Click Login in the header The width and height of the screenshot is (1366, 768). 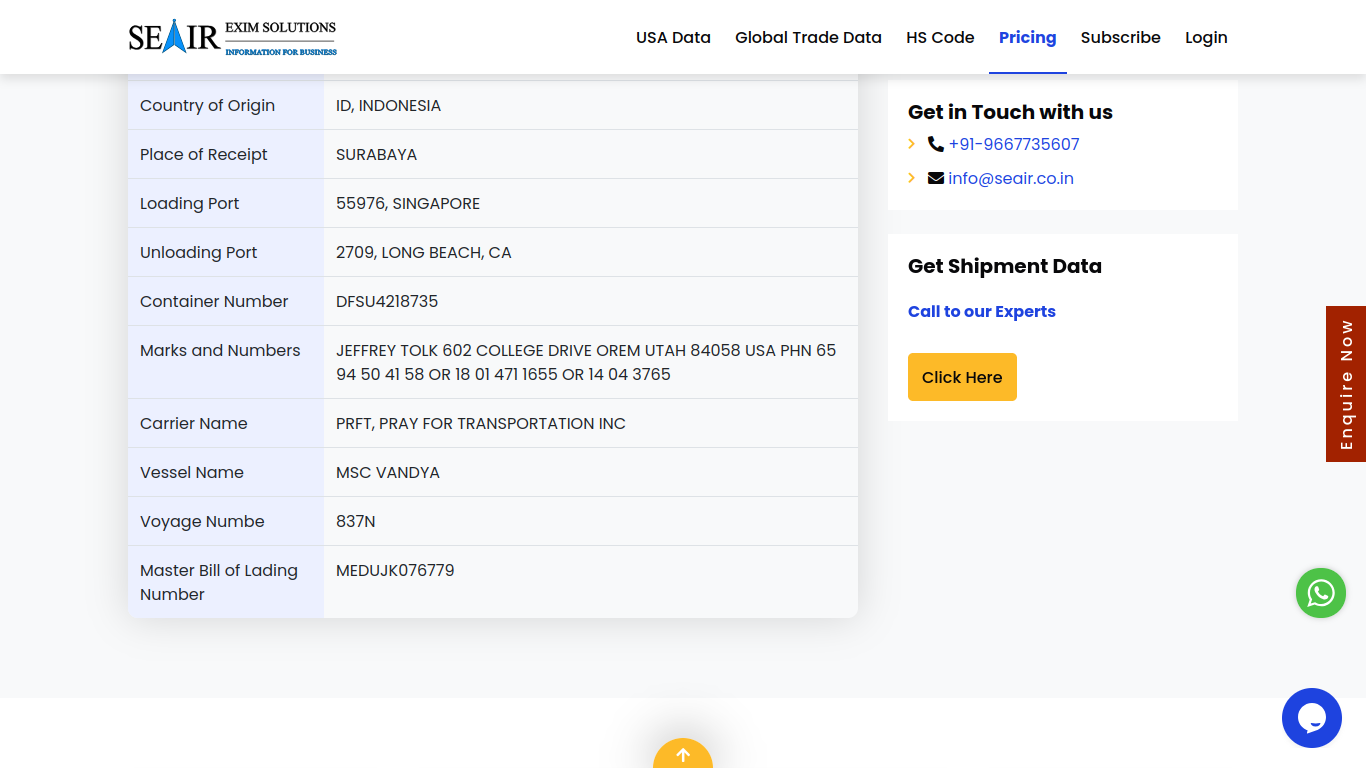coord(1206,37)
